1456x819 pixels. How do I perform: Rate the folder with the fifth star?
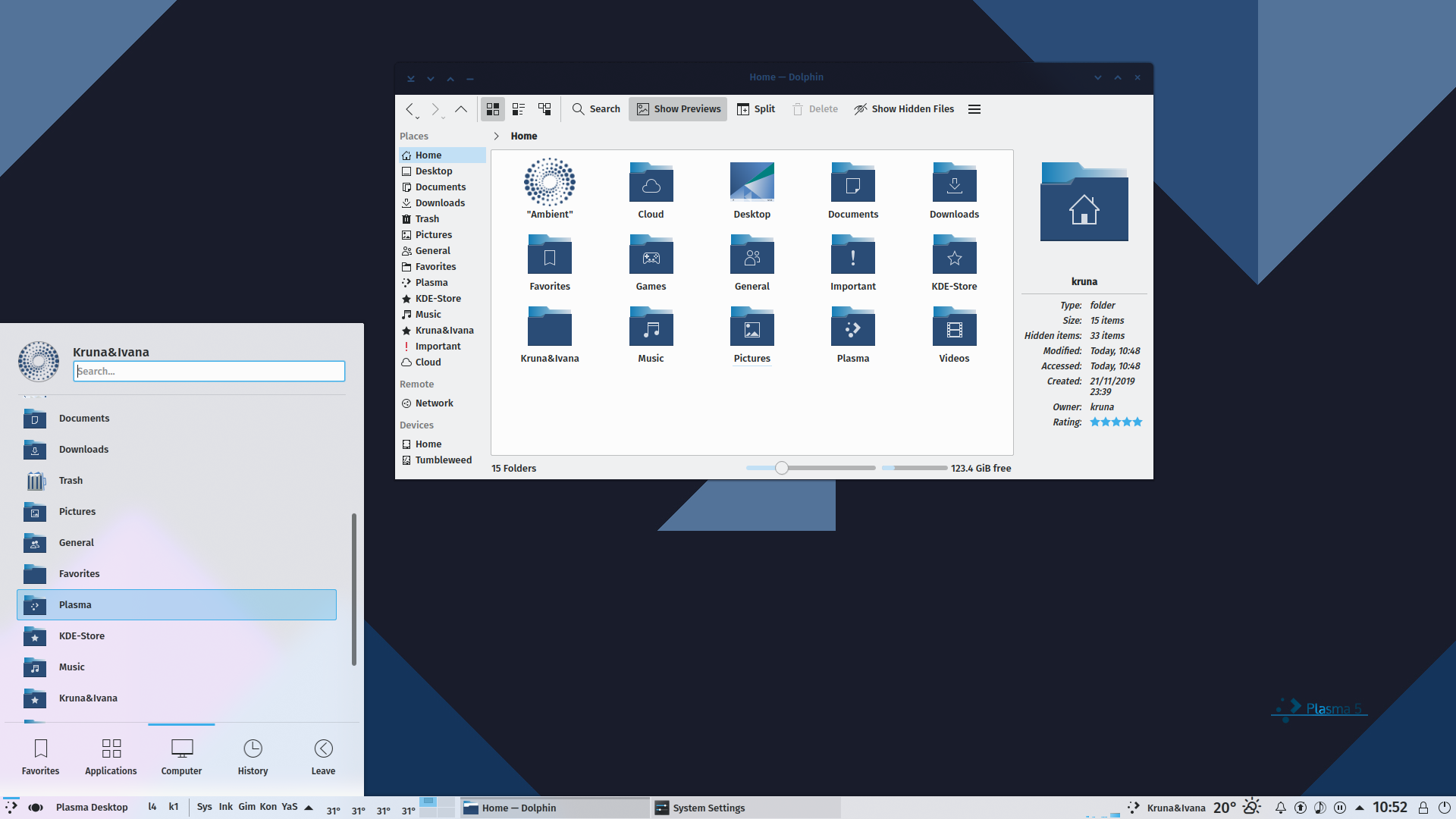[1137, 422]
